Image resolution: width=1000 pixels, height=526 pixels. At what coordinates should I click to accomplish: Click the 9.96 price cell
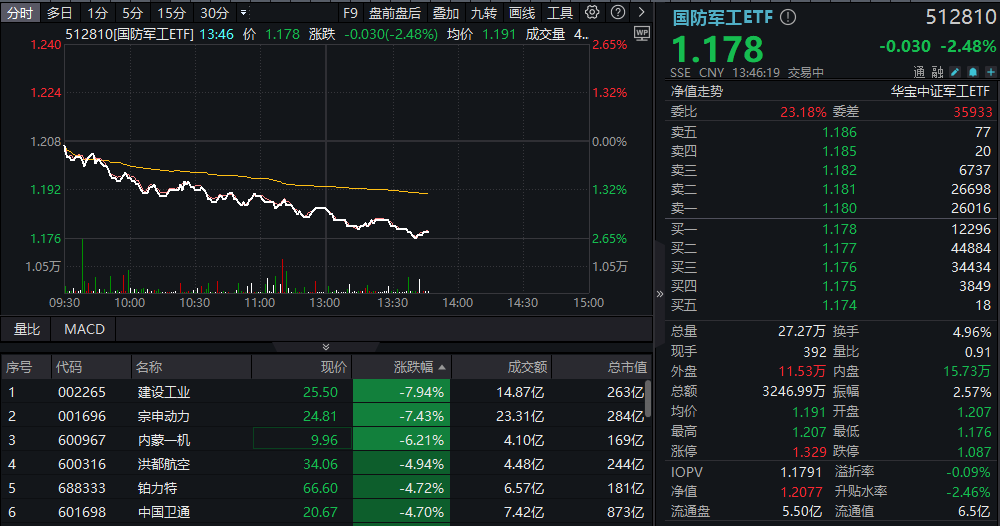tap(302, 439)
